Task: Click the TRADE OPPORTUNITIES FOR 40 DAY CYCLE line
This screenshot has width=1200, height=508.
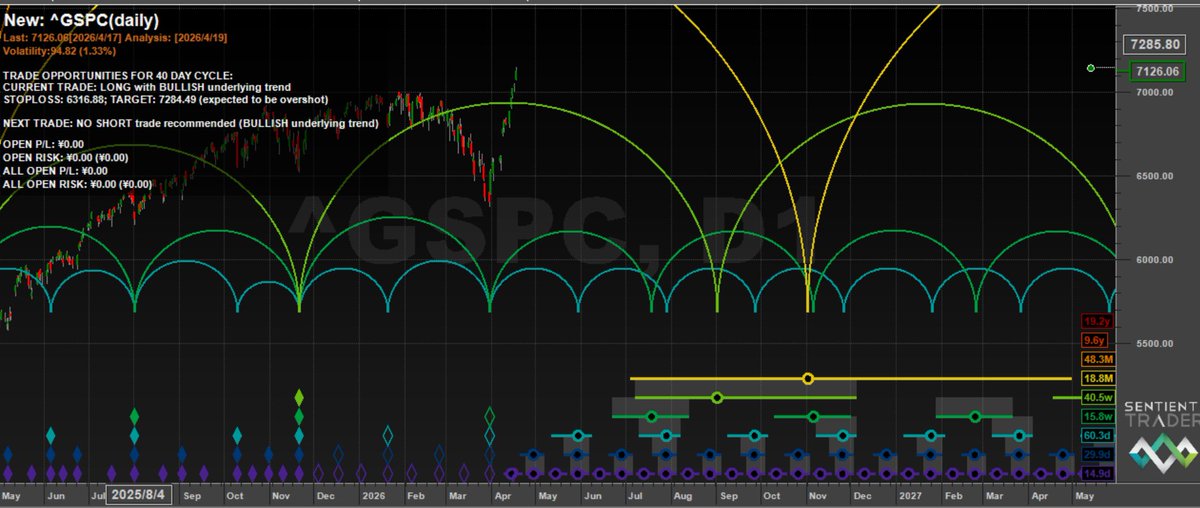Action: tap(118, 75)
